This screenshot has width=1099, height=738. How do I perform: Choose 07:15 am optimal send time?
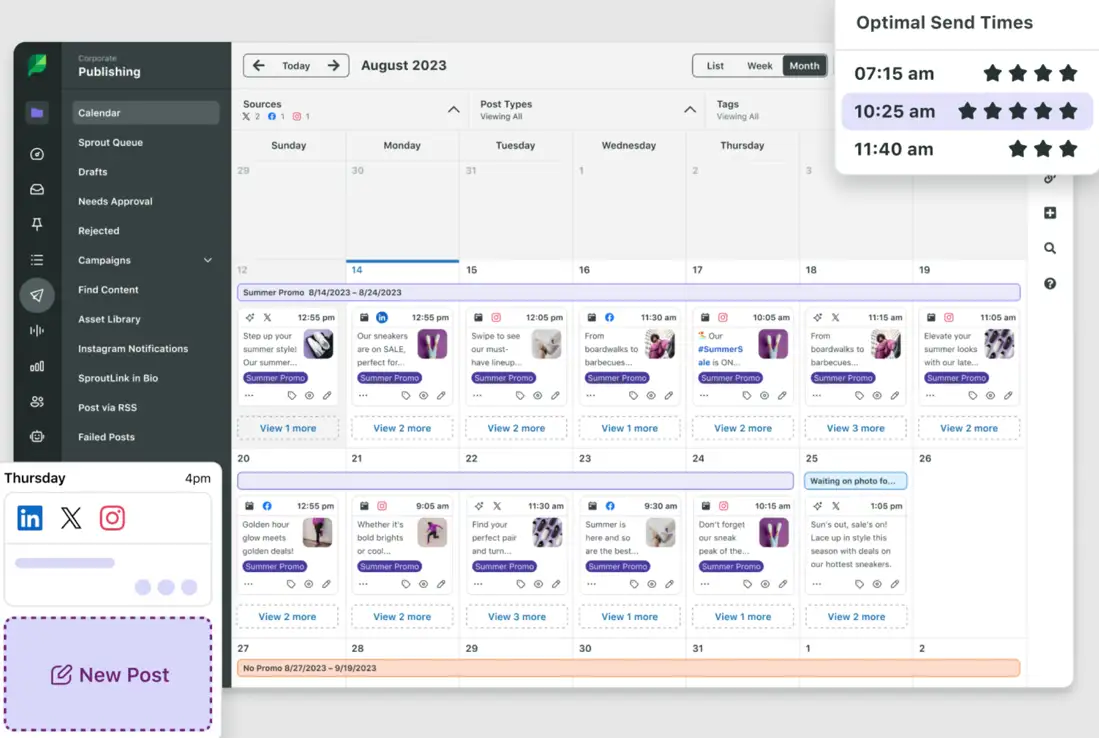[x=967, y=73]
